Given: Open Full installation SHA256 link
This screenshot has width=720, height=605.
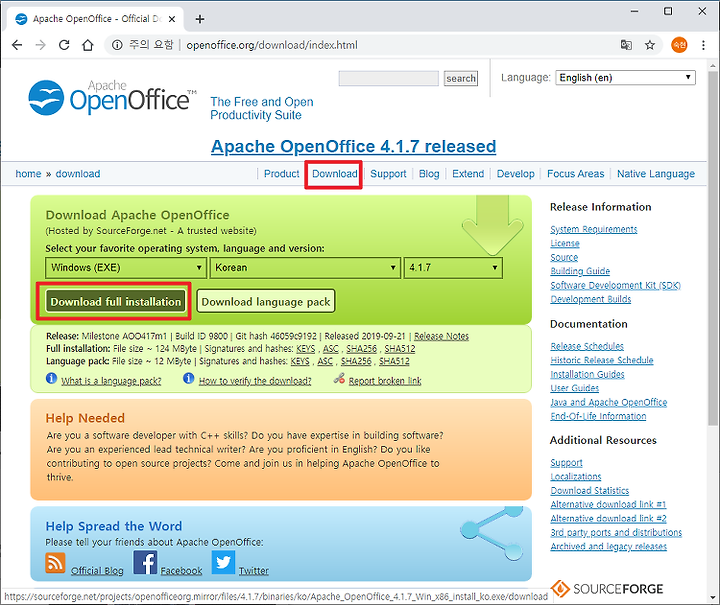Looking at the screenshot, I should (x=361, y=349).
